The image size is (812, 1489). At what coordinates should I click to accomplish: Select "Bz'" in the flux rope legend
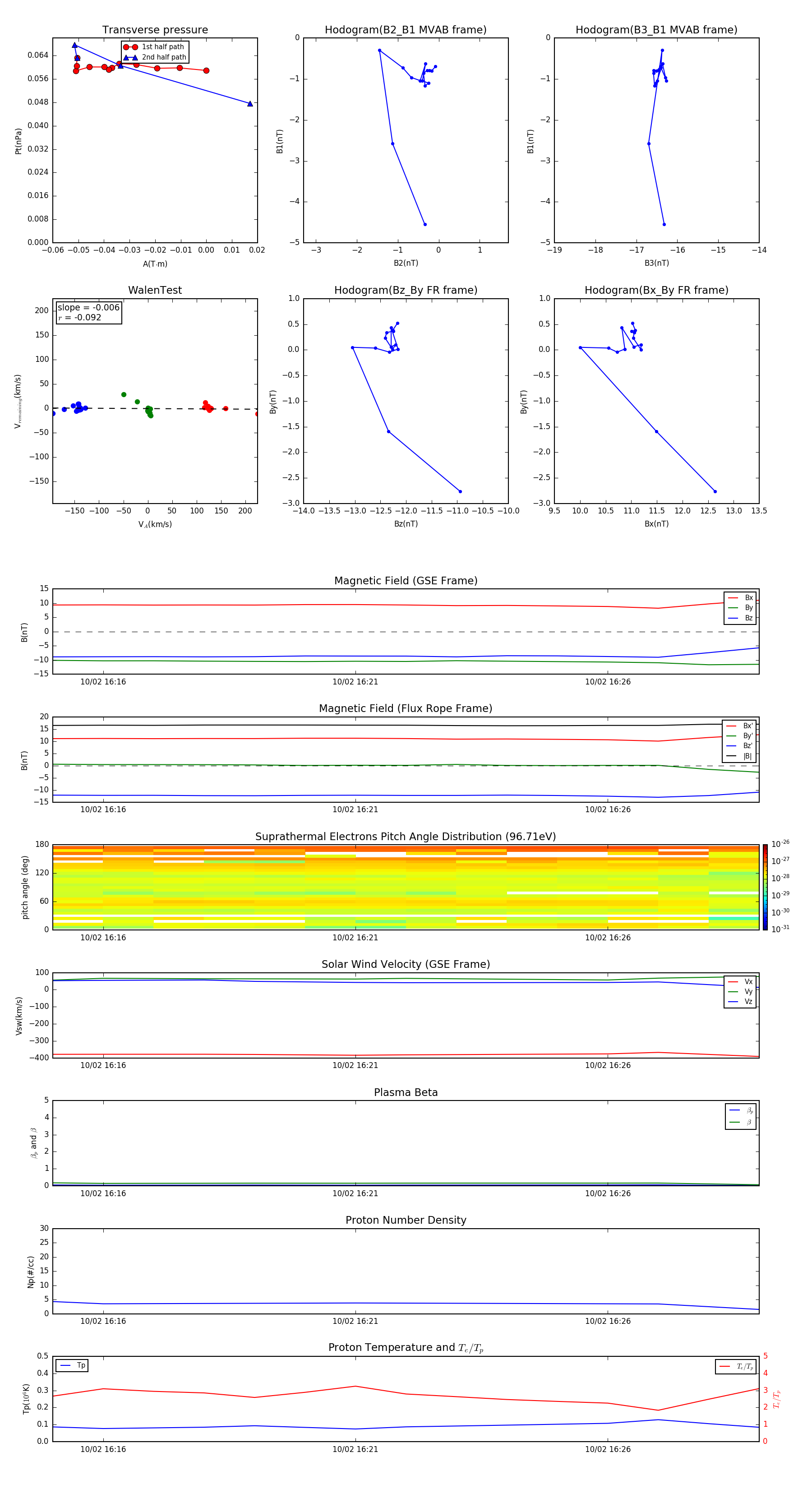740,746
